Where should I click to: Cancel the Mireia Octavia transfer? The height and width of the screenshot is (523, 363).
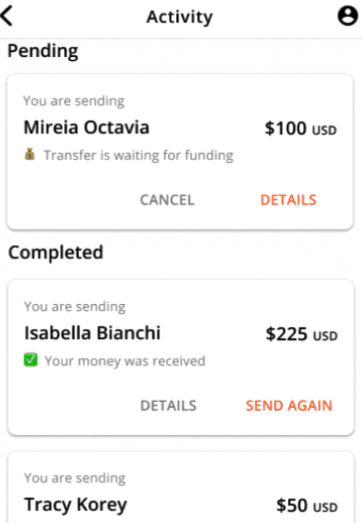(167, 200)
